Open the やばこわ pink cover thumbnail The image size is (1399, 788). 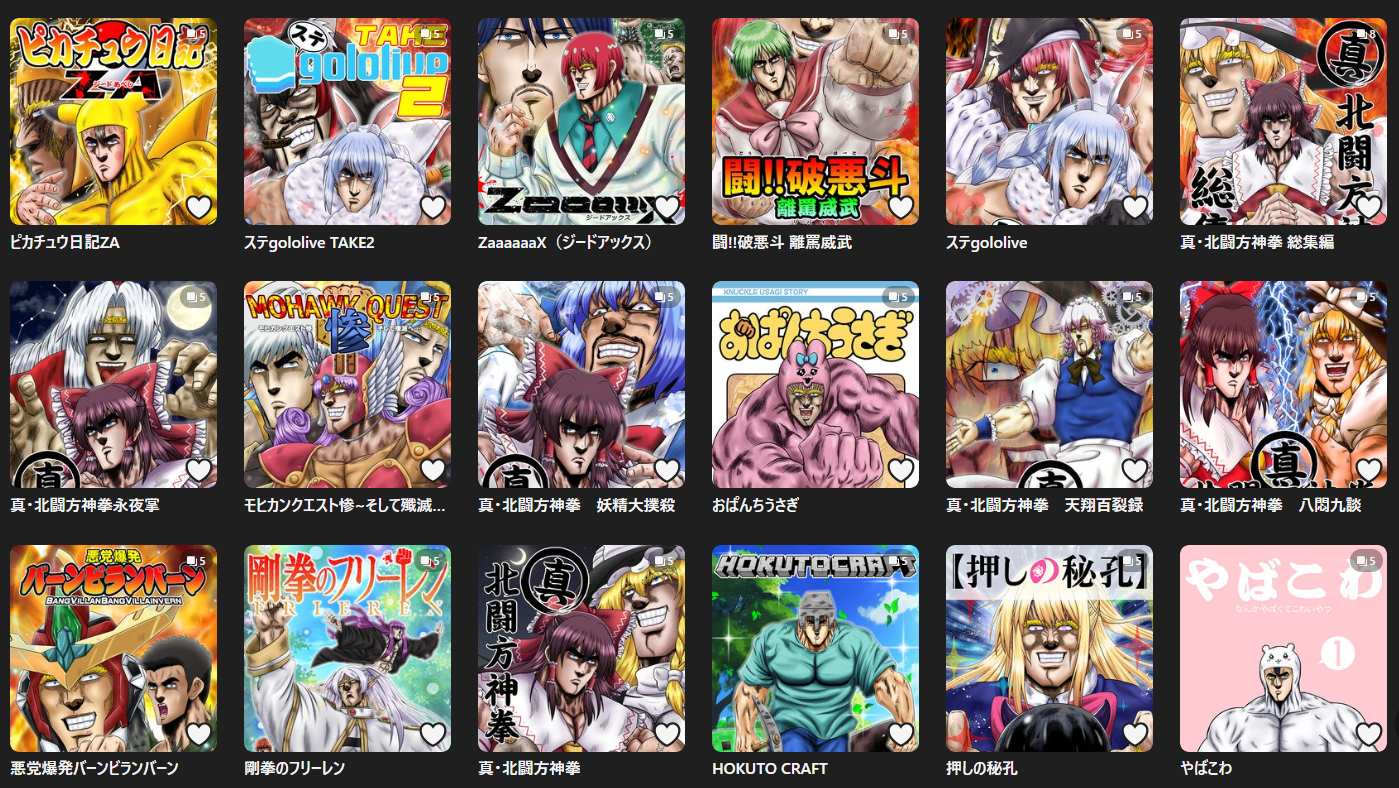[x=1283, y=648]
